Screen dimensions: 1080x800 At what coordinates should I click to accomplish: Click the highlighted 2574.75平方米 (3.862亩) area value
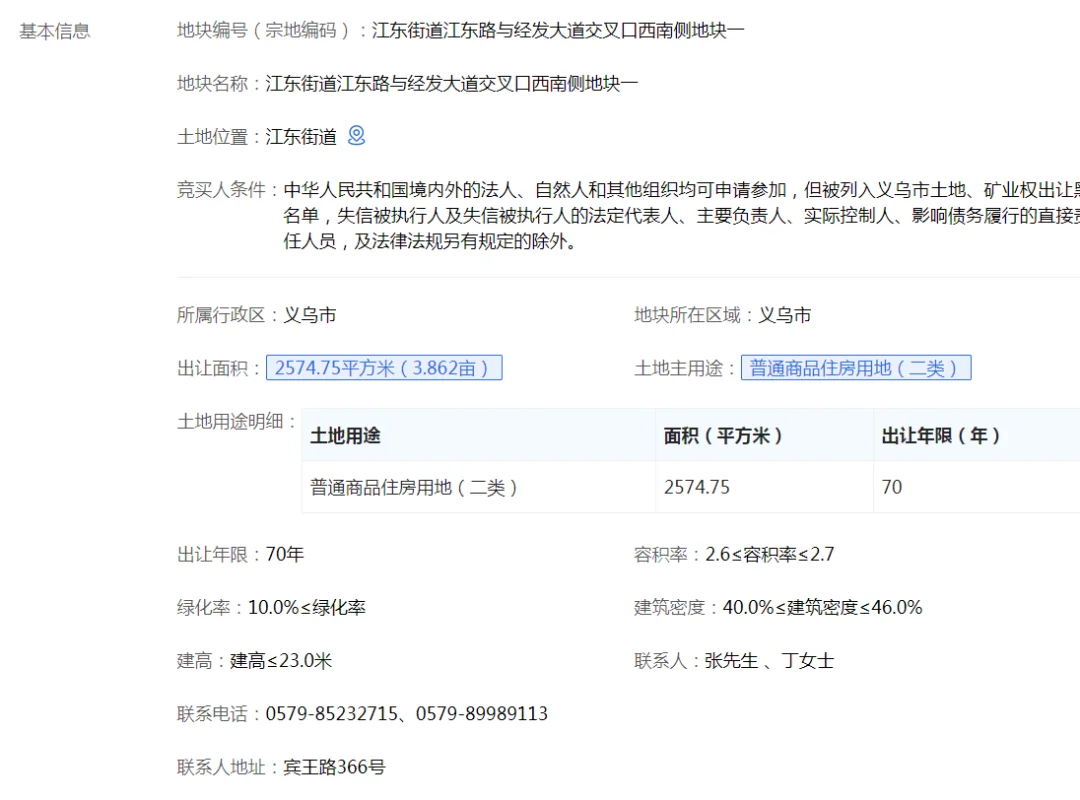tap(384, 368)
